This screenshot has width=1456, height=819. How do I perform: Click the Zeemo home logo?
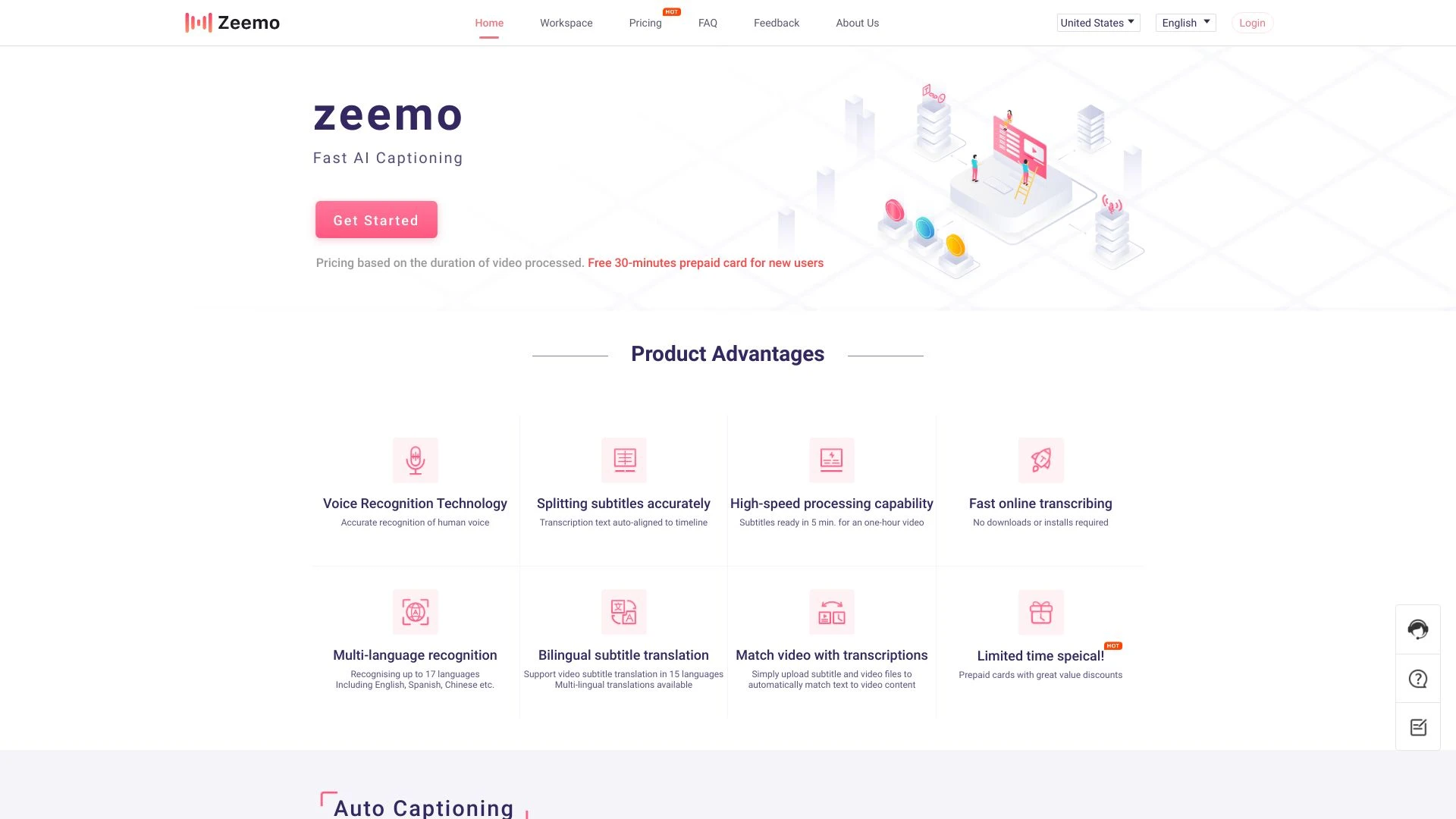(x=231, y=22)
